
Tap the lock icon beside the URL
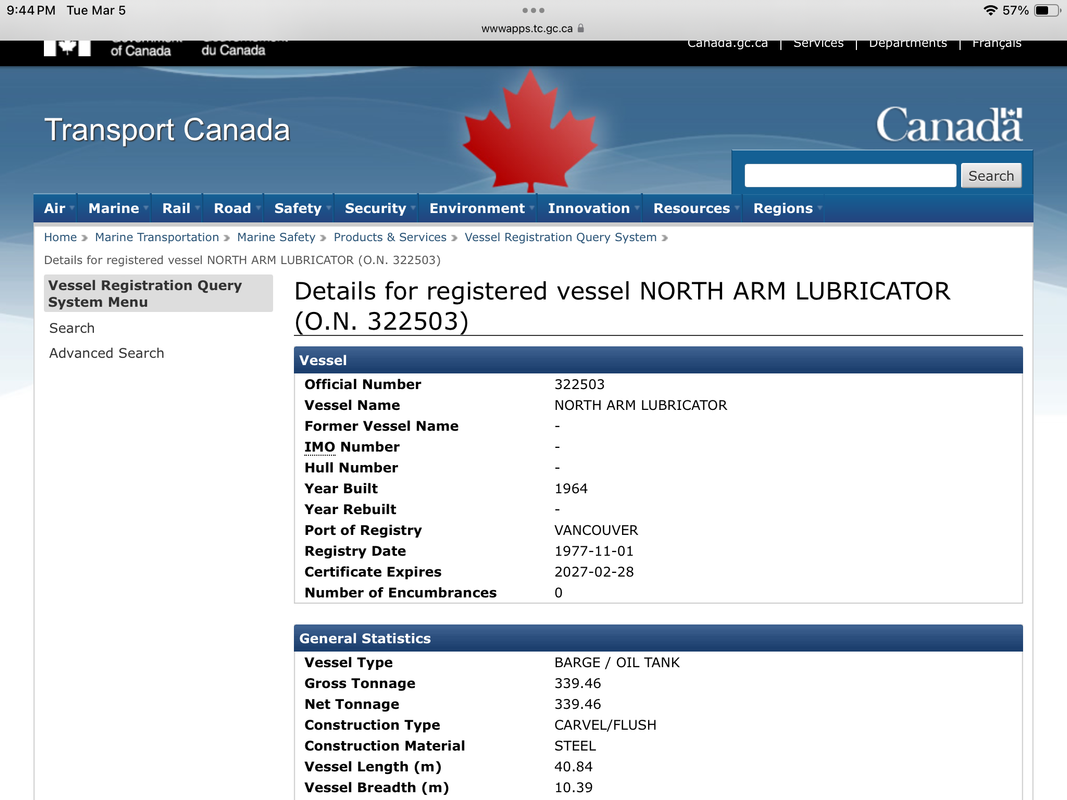pyautogui.click(x=580, y=29)
